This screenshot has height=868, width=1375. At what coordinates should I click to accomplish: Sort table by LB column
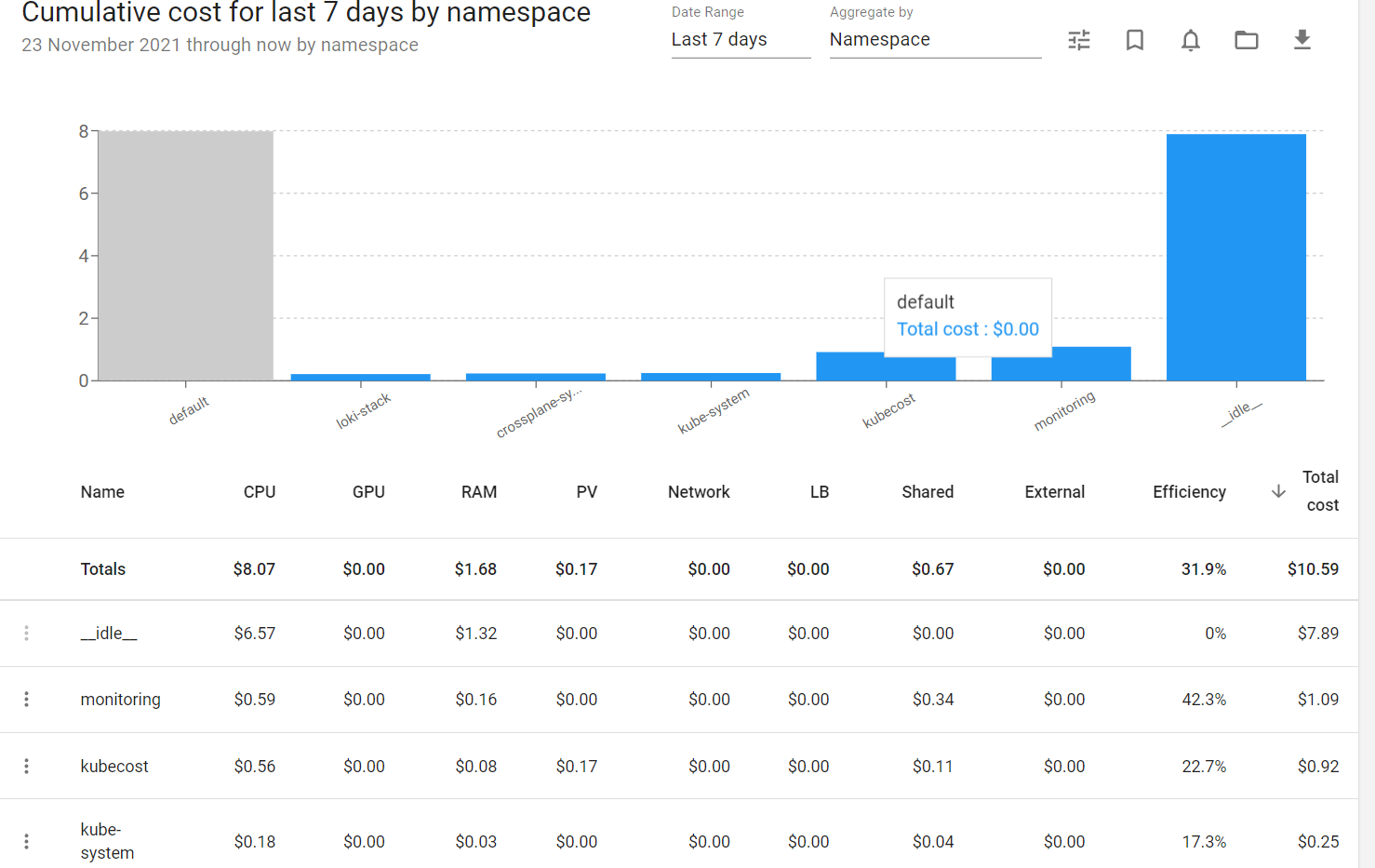pyautogui.click(x=820, y=492)
